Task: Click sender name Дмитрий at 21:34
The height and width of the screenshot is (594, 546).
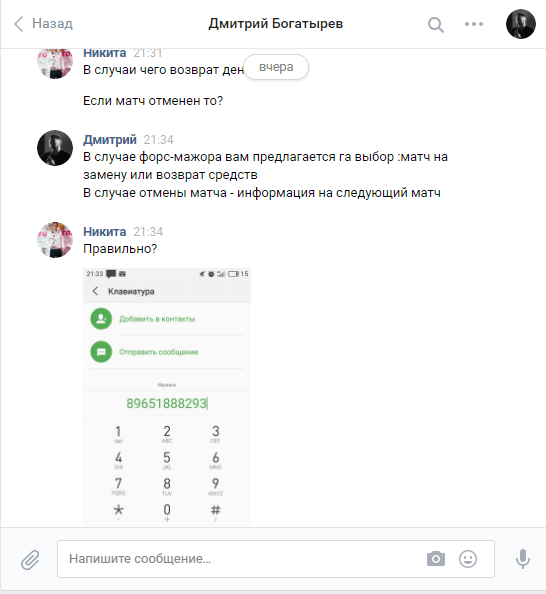Action: (110, 139)
